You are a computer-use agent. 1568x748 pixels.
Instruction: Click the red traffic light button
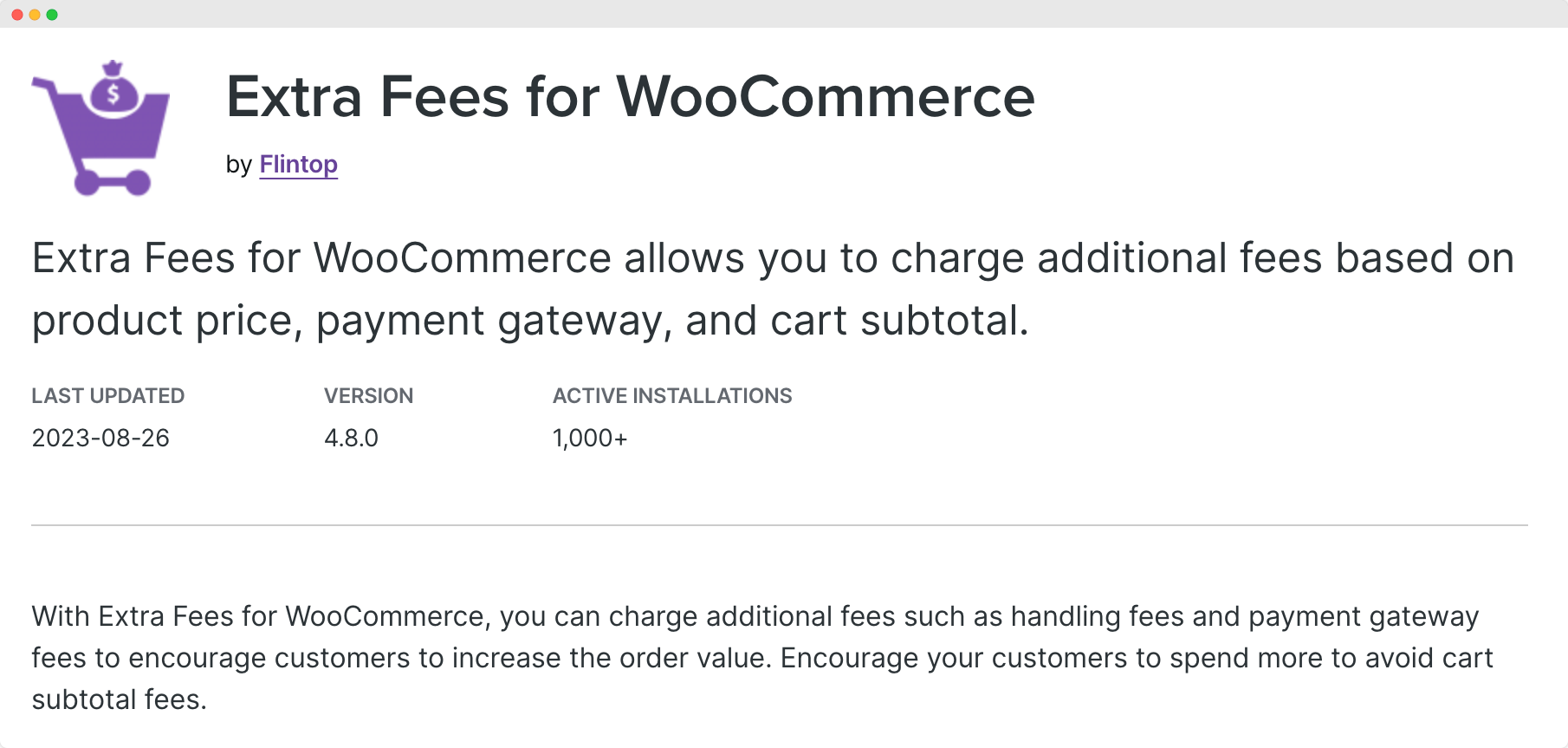[x=17, y=13]
